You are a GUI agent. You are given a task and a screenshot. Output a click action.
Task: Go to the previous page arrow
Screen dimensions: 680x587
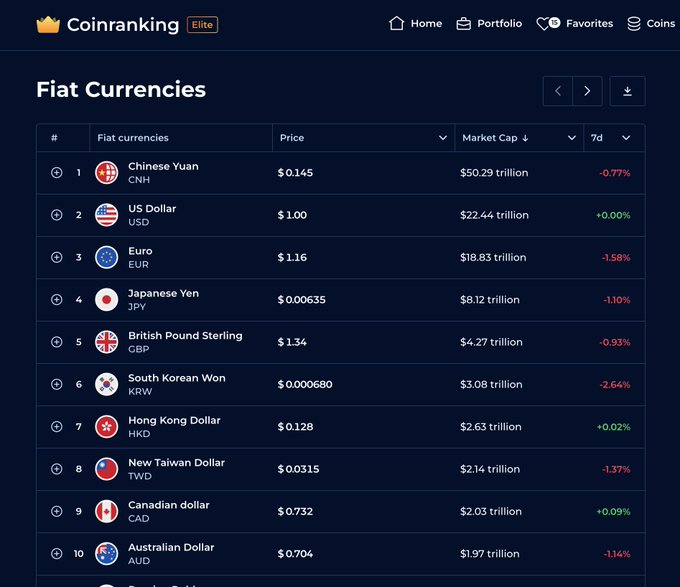[x=558, y=91]
